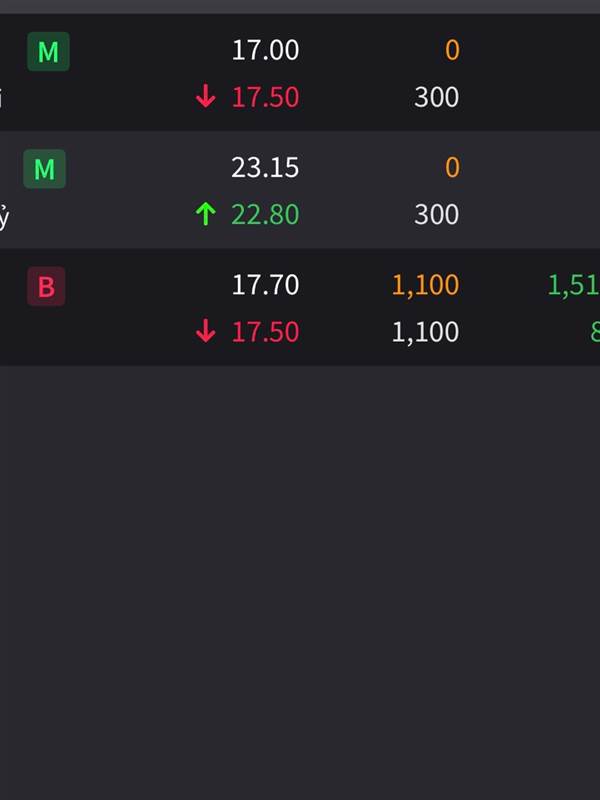The height and width of the screenshot is (800, 600).
Task: Select the white 23.15 order price
Action: (265, 167)
